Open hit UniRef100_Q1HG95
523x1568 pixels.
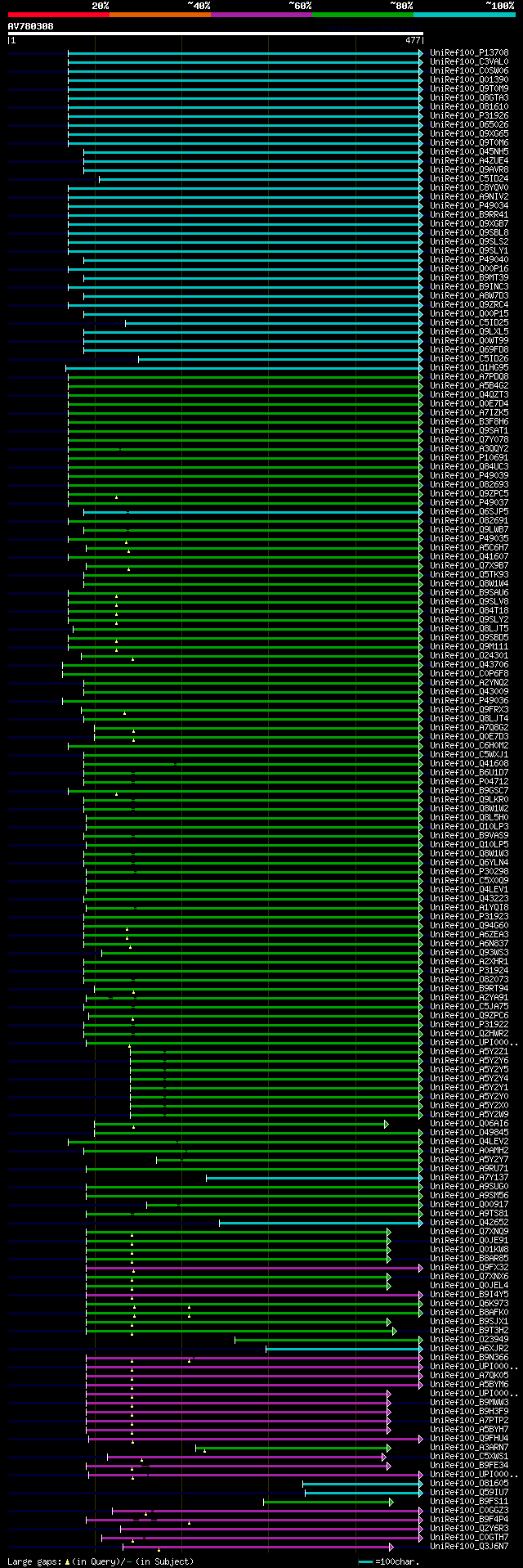(x=469, y=368)
